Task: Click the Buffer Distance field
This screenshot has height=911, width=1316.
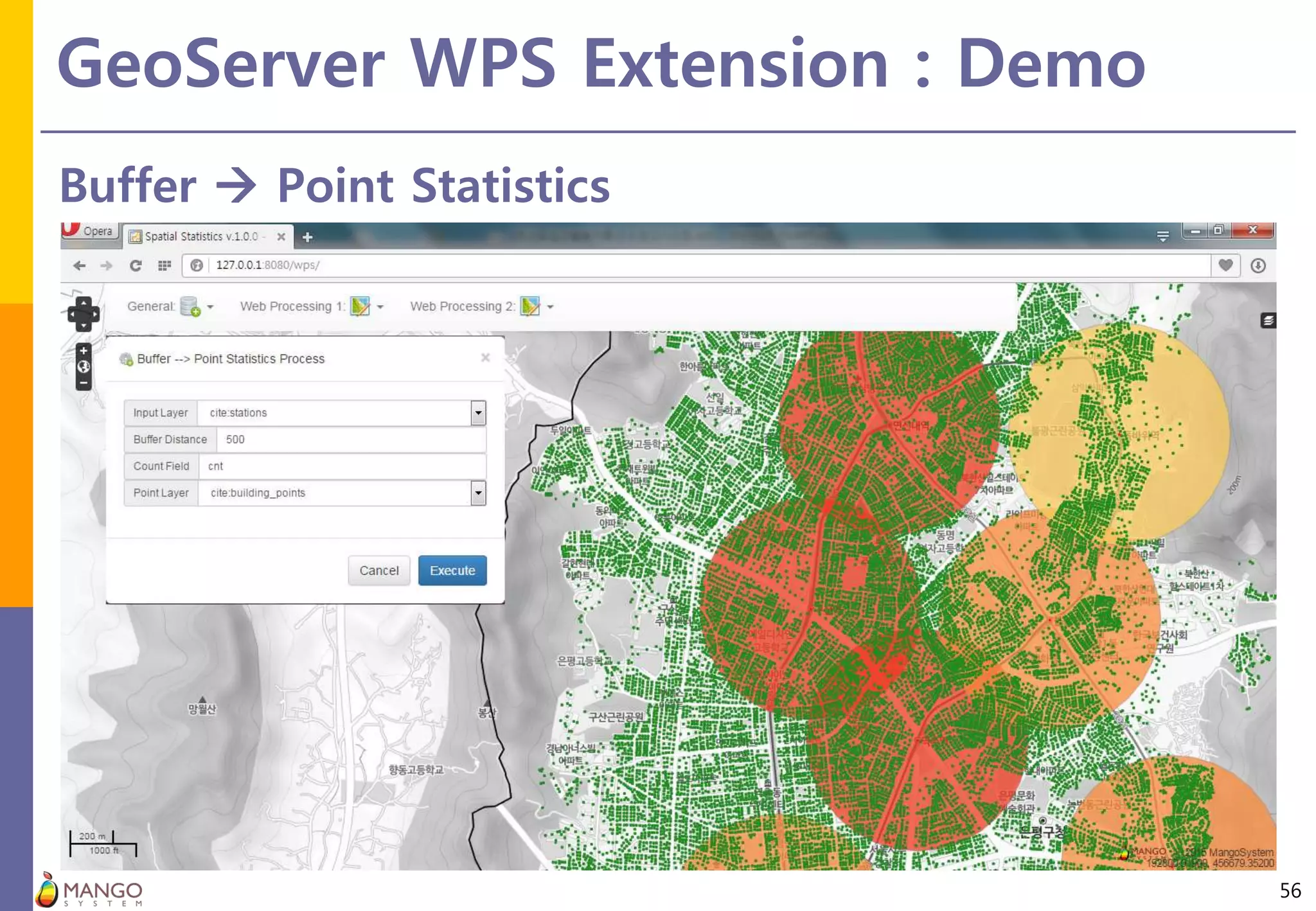Action: coord(351,439)
